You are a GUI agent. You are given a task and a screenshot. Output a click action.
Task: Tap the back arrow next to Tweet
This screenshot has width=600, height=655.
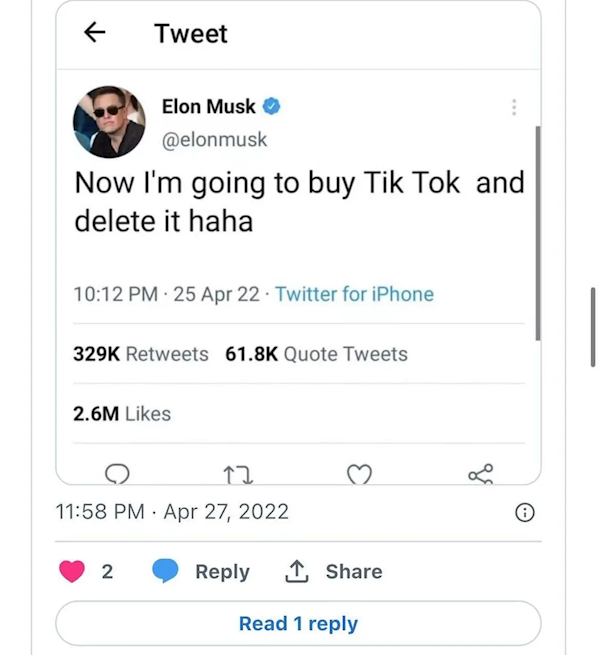(94, 33)
